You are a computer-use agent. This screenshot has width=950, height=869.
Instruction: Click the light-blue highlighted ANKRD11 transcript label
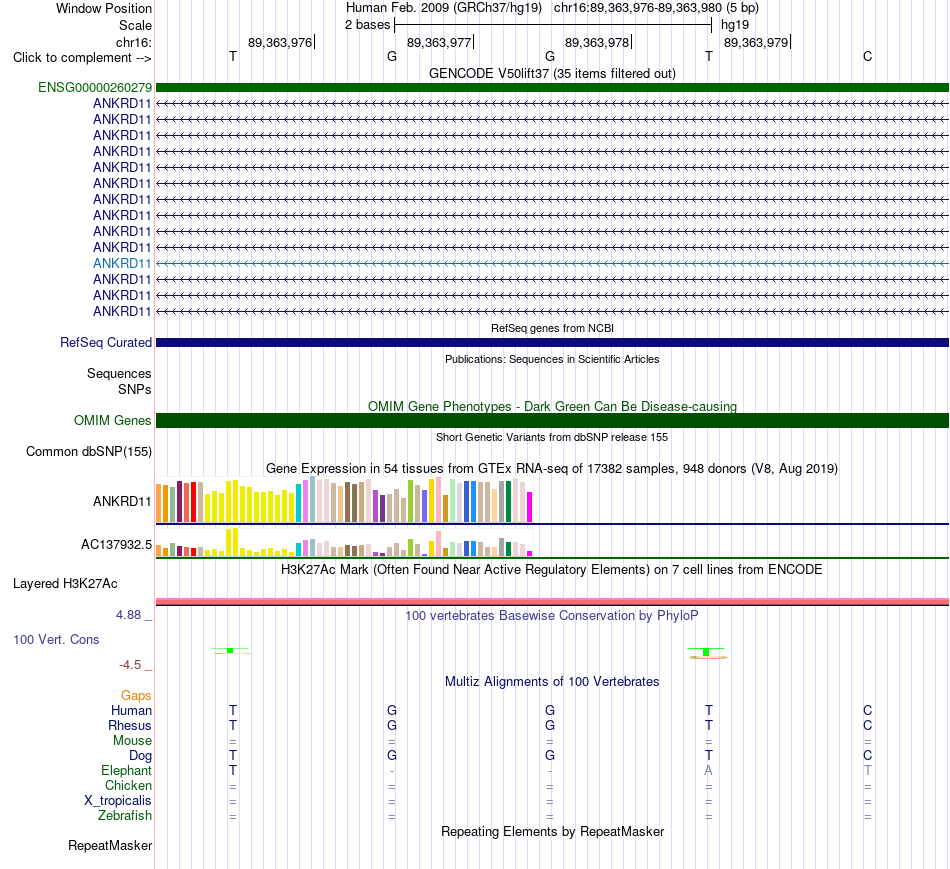pos(122,263)
